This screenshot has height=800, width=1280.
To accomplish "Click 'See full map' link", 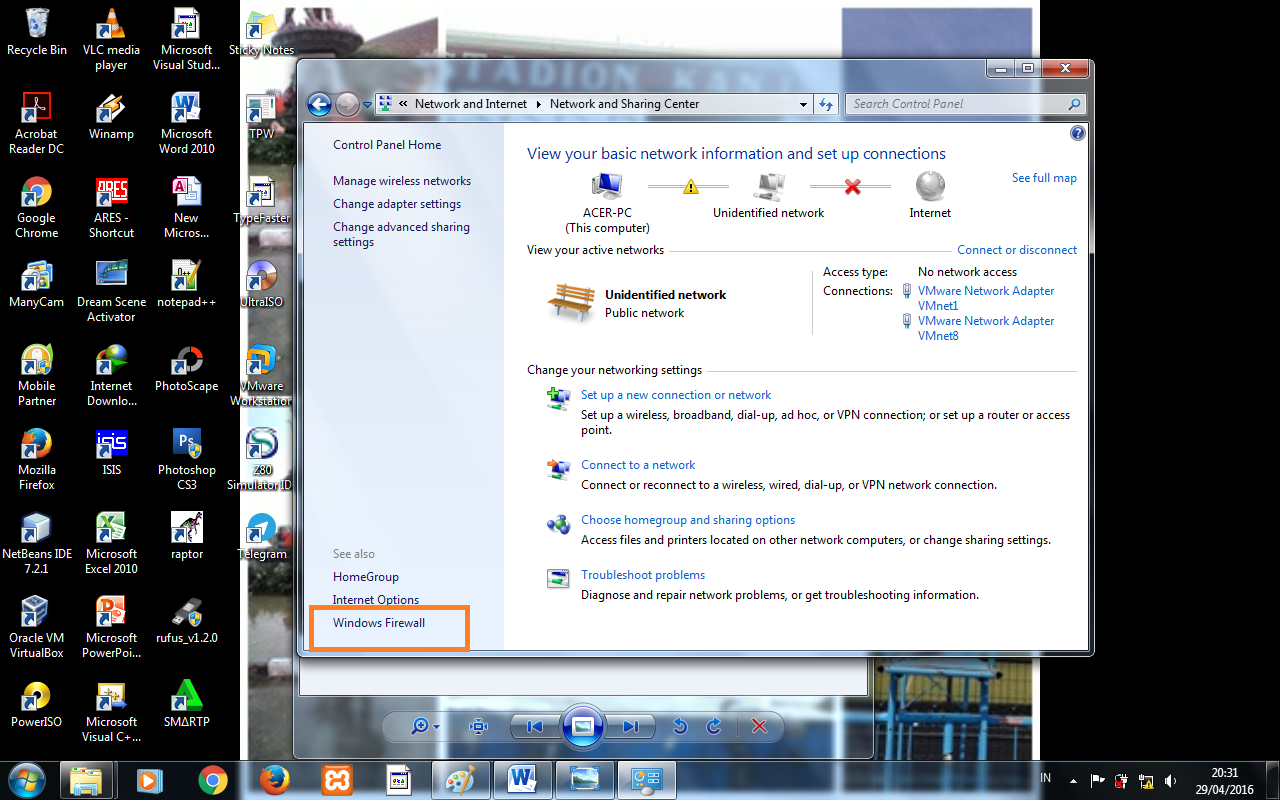I will [x=1044, y=178].
